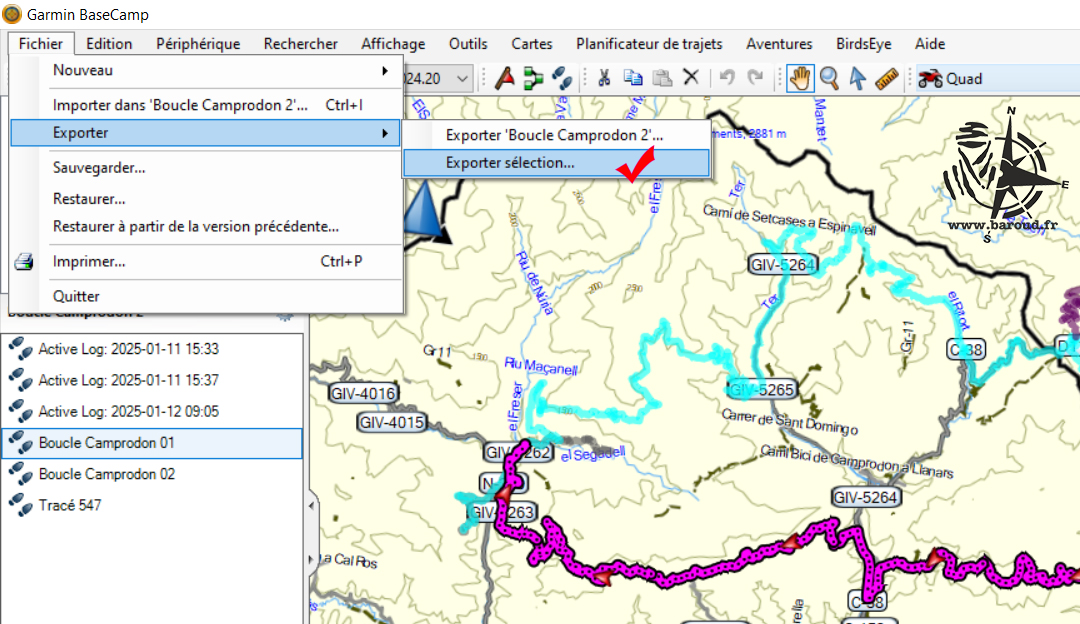The width and height of the screenshot is (1080, 624).
Task: Open the Rechercher menu
Action: click(300, 43)
